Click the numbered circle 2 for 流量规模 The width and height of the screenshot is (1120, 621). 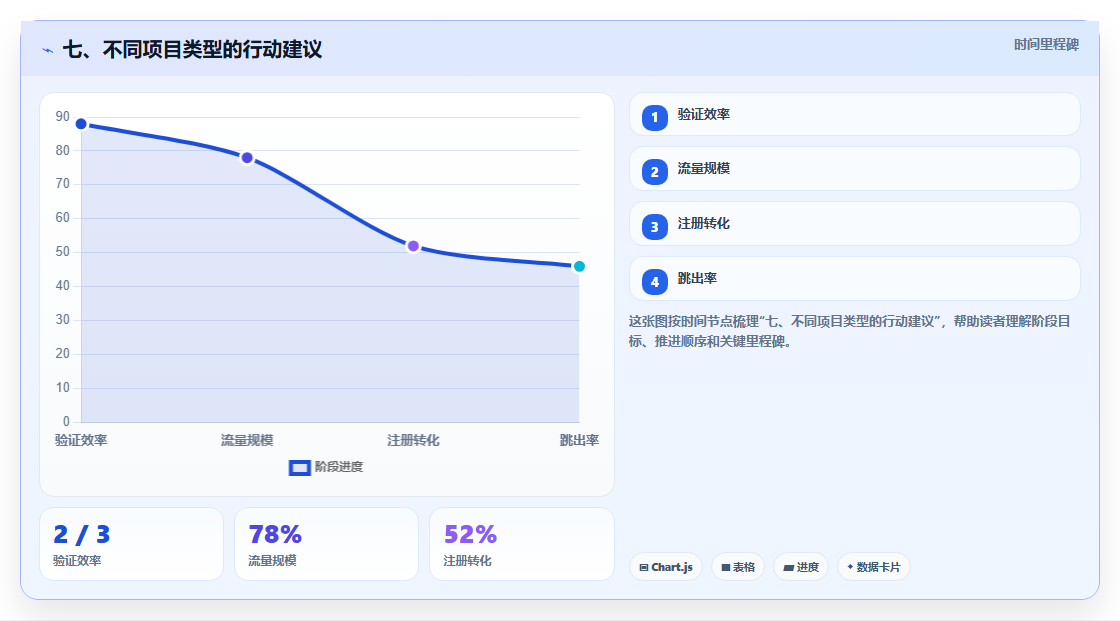pos(654,172)
